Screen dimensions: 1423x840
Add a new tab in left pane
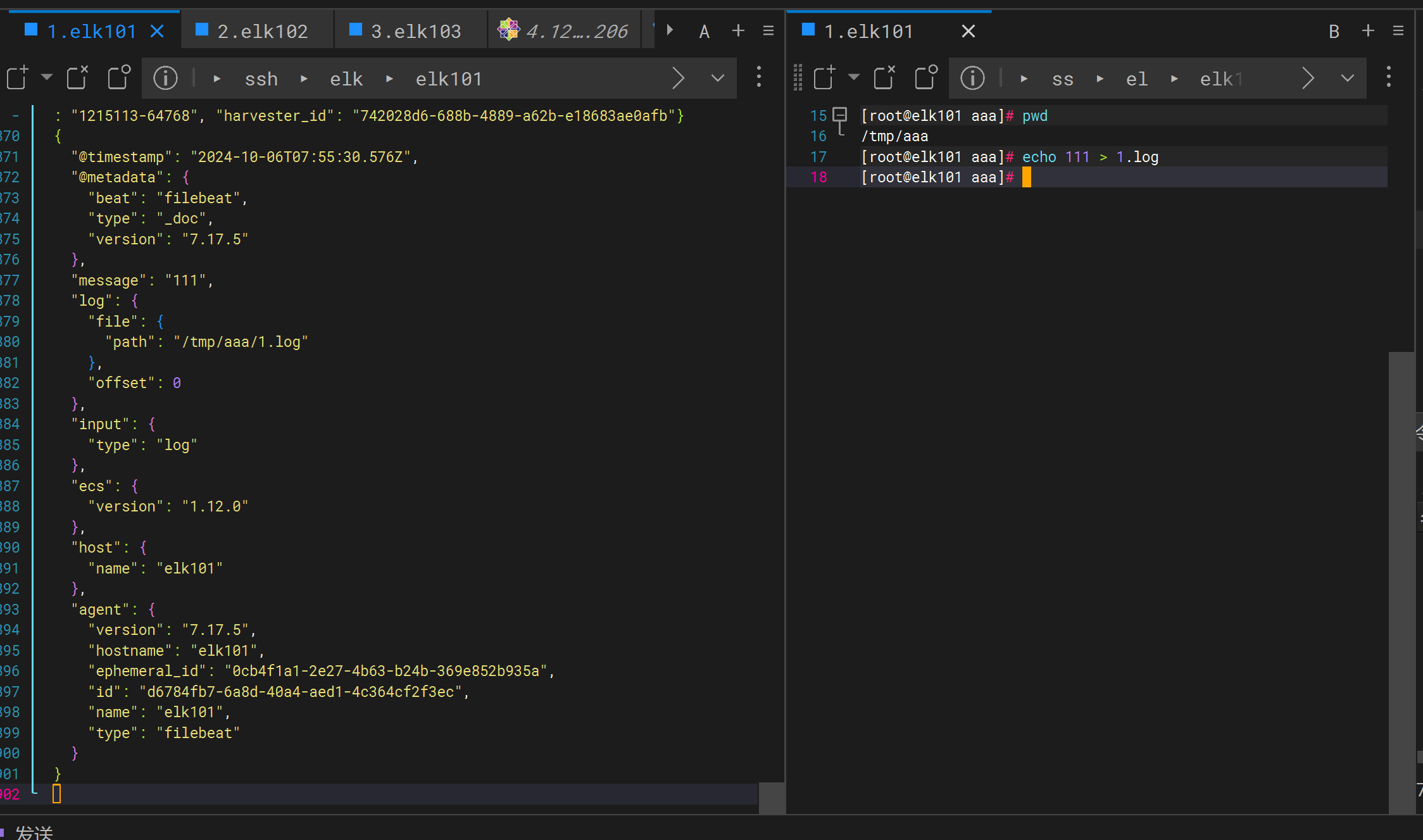(x=738, y=30)
